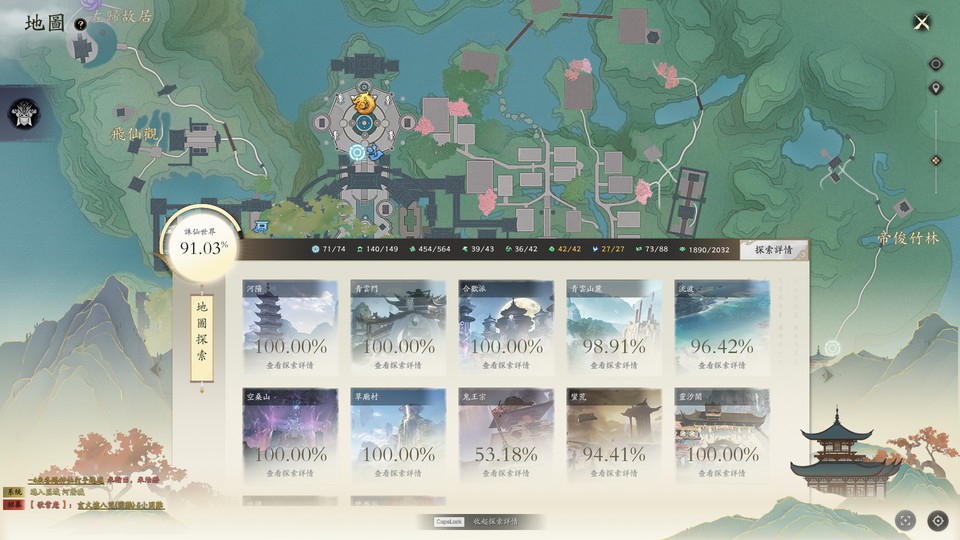Click the purple swirl marker near 左歸故居
960x540 pixels.
(x=91, y=3)
